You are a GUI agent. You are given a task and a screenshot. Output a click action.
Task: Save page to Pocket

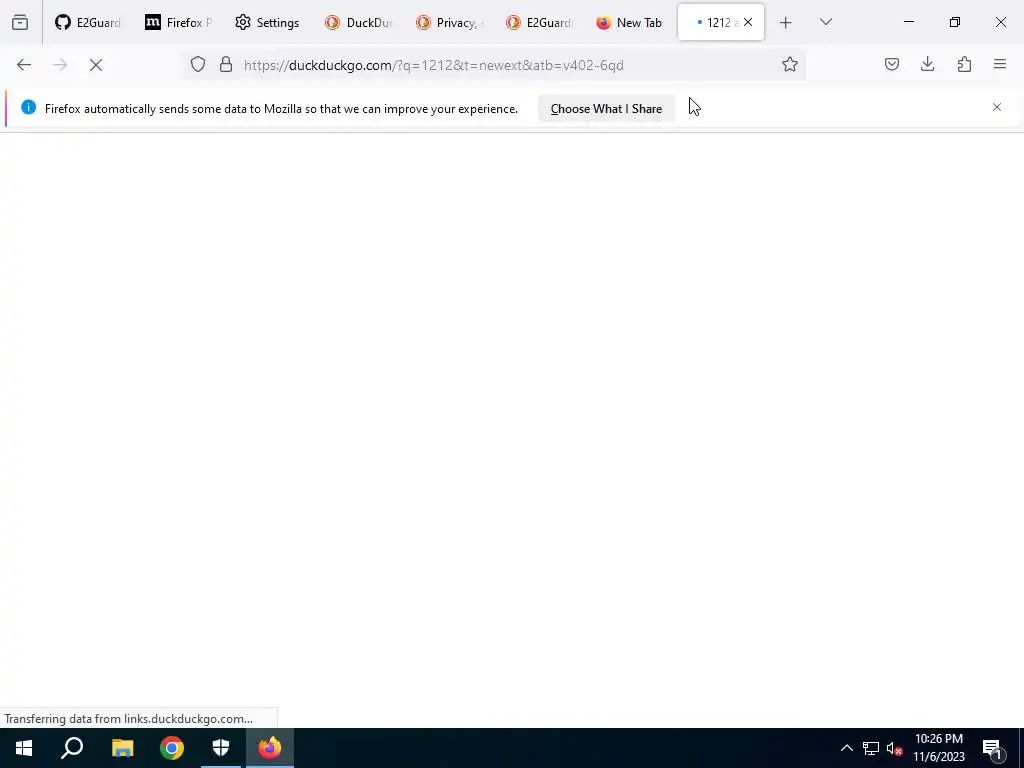(891, 64)
